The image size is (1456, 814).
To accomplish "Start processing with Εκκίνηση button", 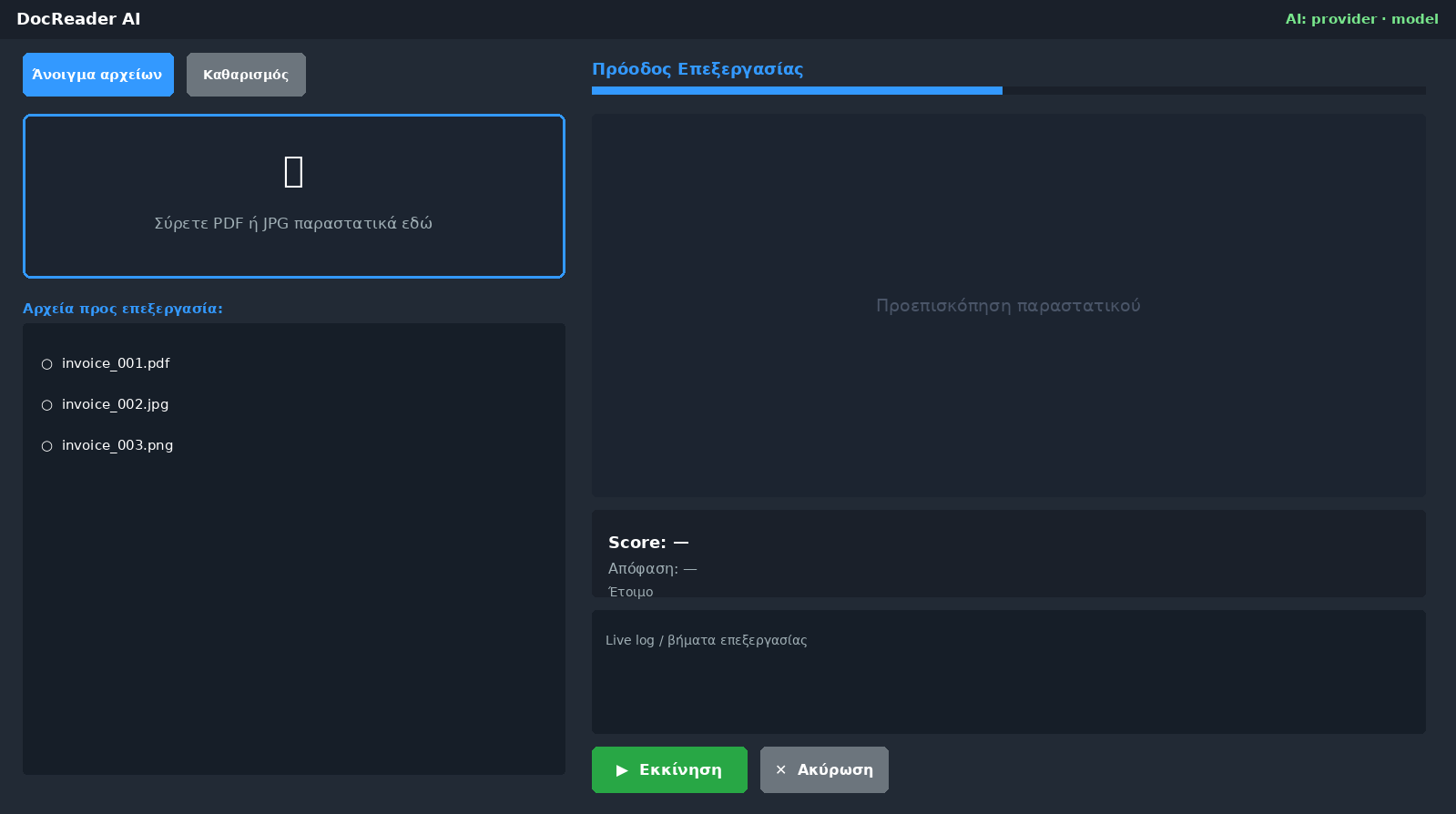I will [669, 769].
